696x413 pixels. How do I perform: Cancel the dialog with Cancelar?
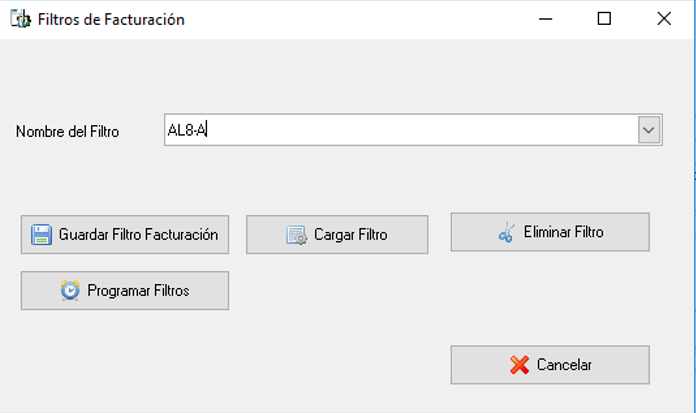[550, 365]
